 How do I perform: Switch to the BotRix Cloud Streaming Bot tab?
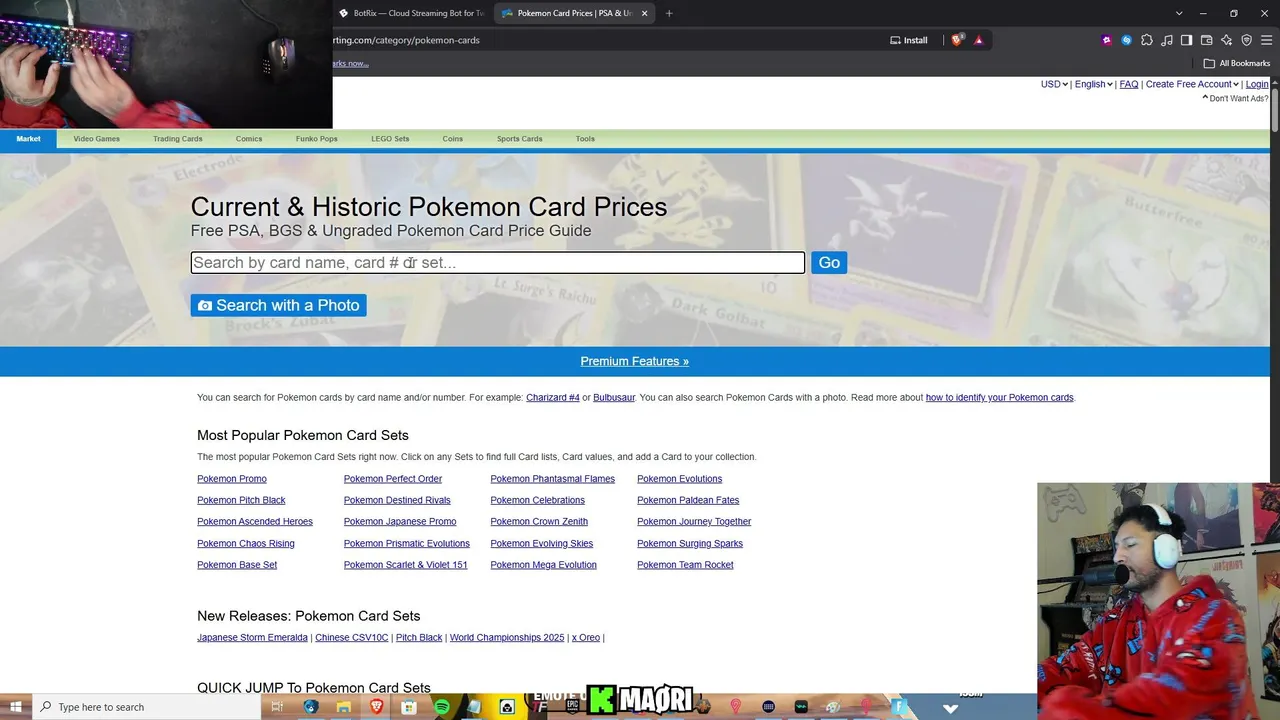coord(412,13)
